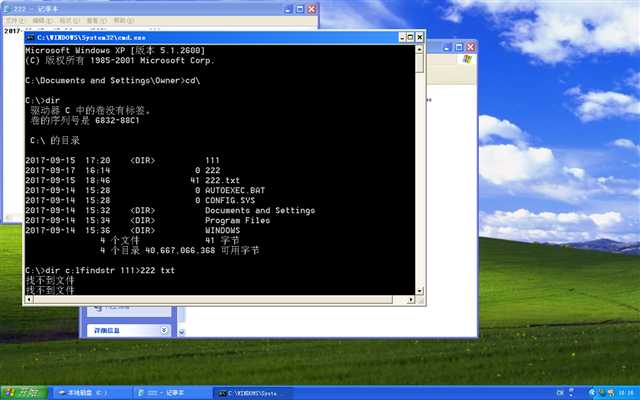640x400 pixels.
Task: Maximize the 222 Notepad window
Action: [x=300, y=9]
